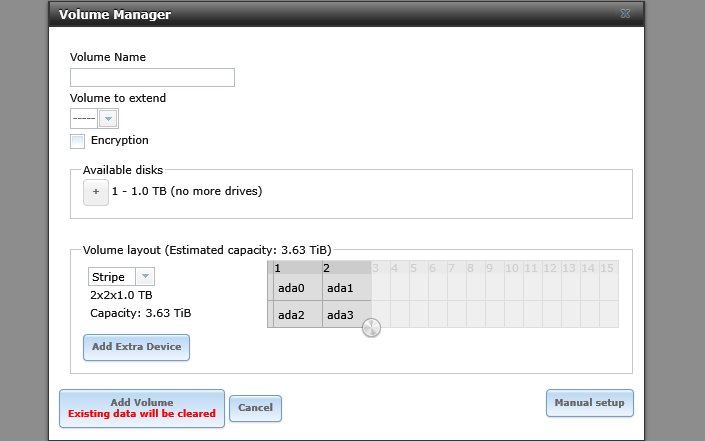This screenshot has width=705, height=441.
Task: Click the greyed column header 15
Action: point(607,268)
